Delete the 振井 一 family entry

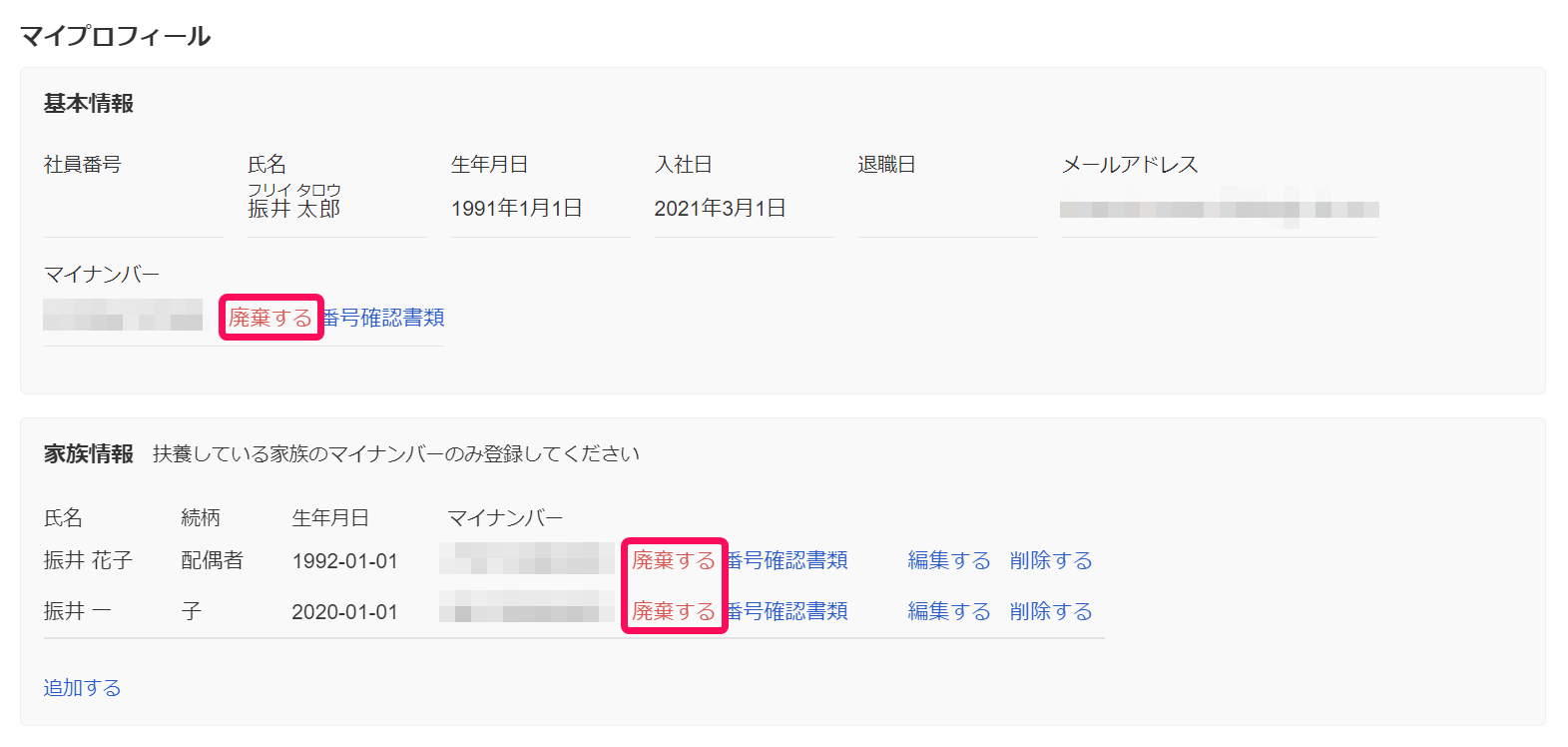[x=1050, y=611]
